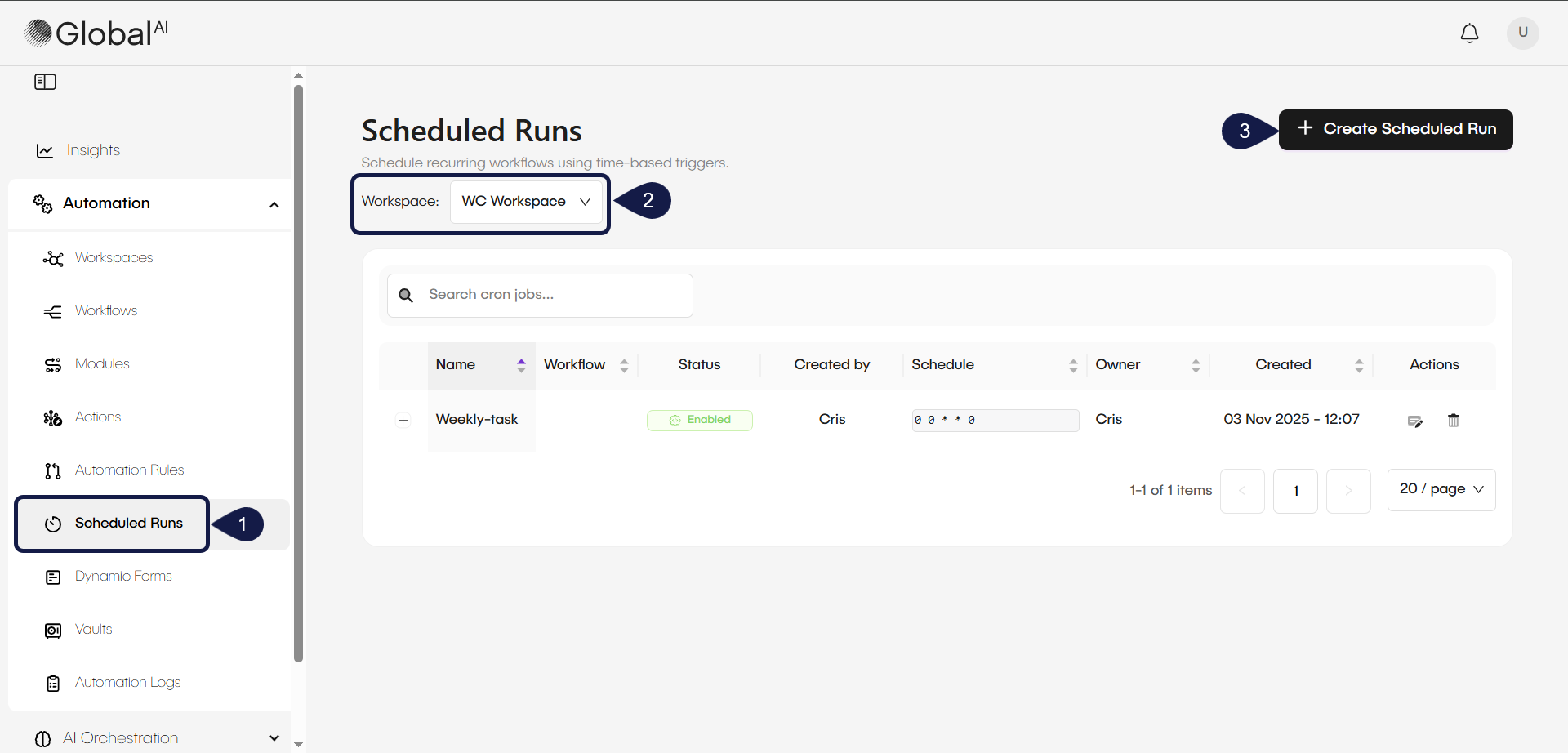Screen dimensions: 1568x753
Task: Click the Create Scheduled Run button
Action: [1396, 129]
